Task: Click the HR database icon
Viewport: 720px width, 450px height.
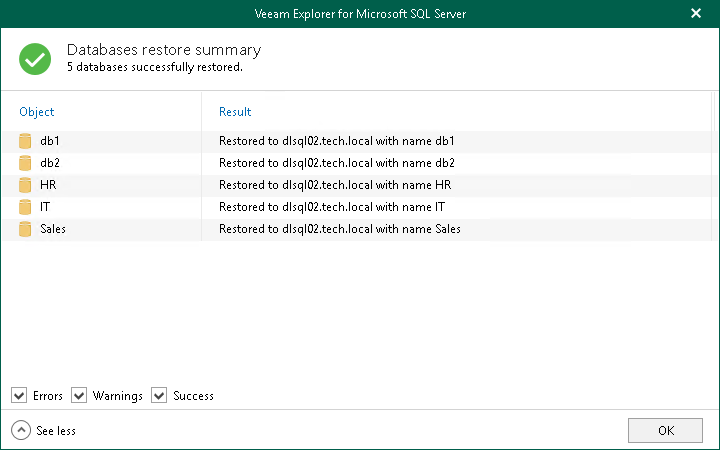Action: (26, 185)
